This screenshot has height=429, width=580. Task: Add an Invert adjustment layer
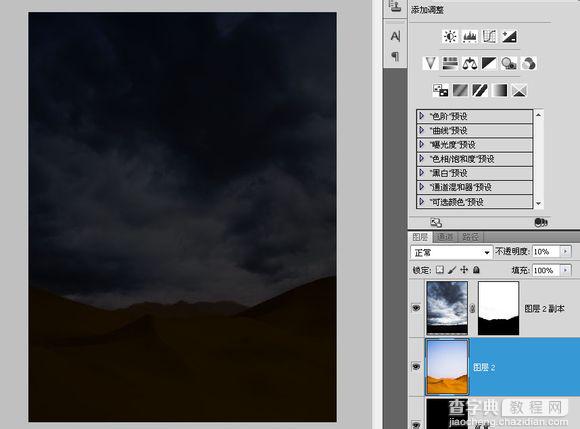click(x=441, y=90)
